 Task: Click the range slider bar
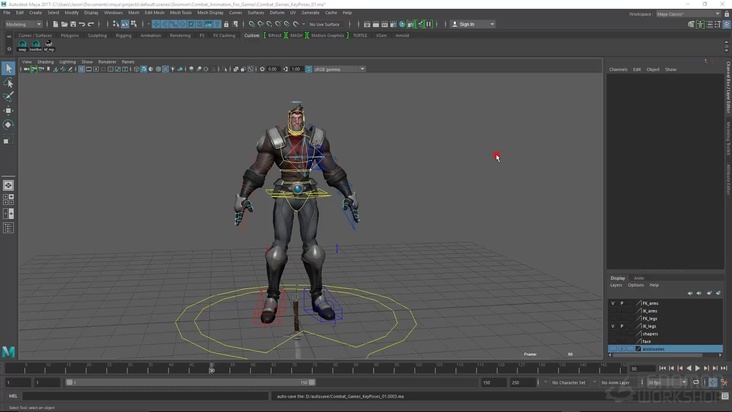[x=190, y=383]
